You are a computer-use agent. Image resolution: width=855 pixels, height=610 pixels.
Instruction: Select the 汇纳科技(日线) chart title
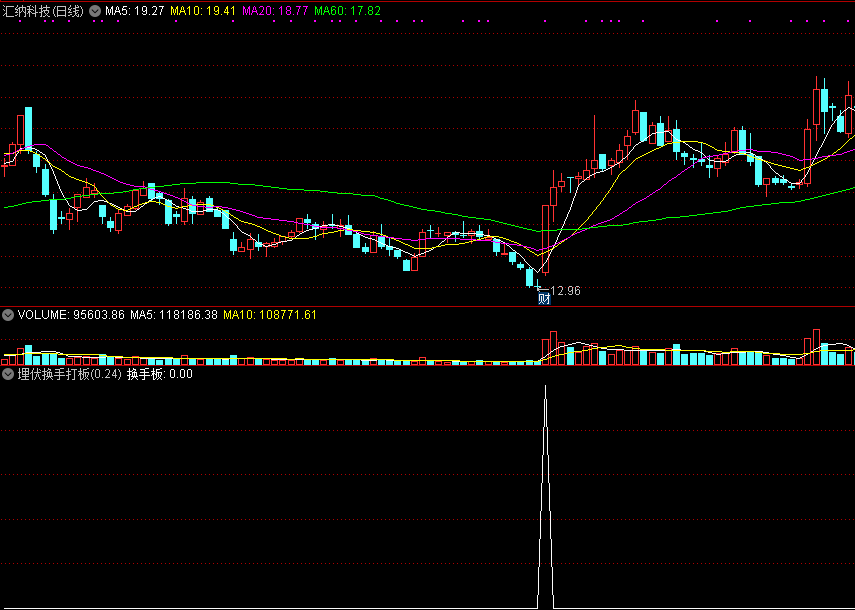click(43, 11)
